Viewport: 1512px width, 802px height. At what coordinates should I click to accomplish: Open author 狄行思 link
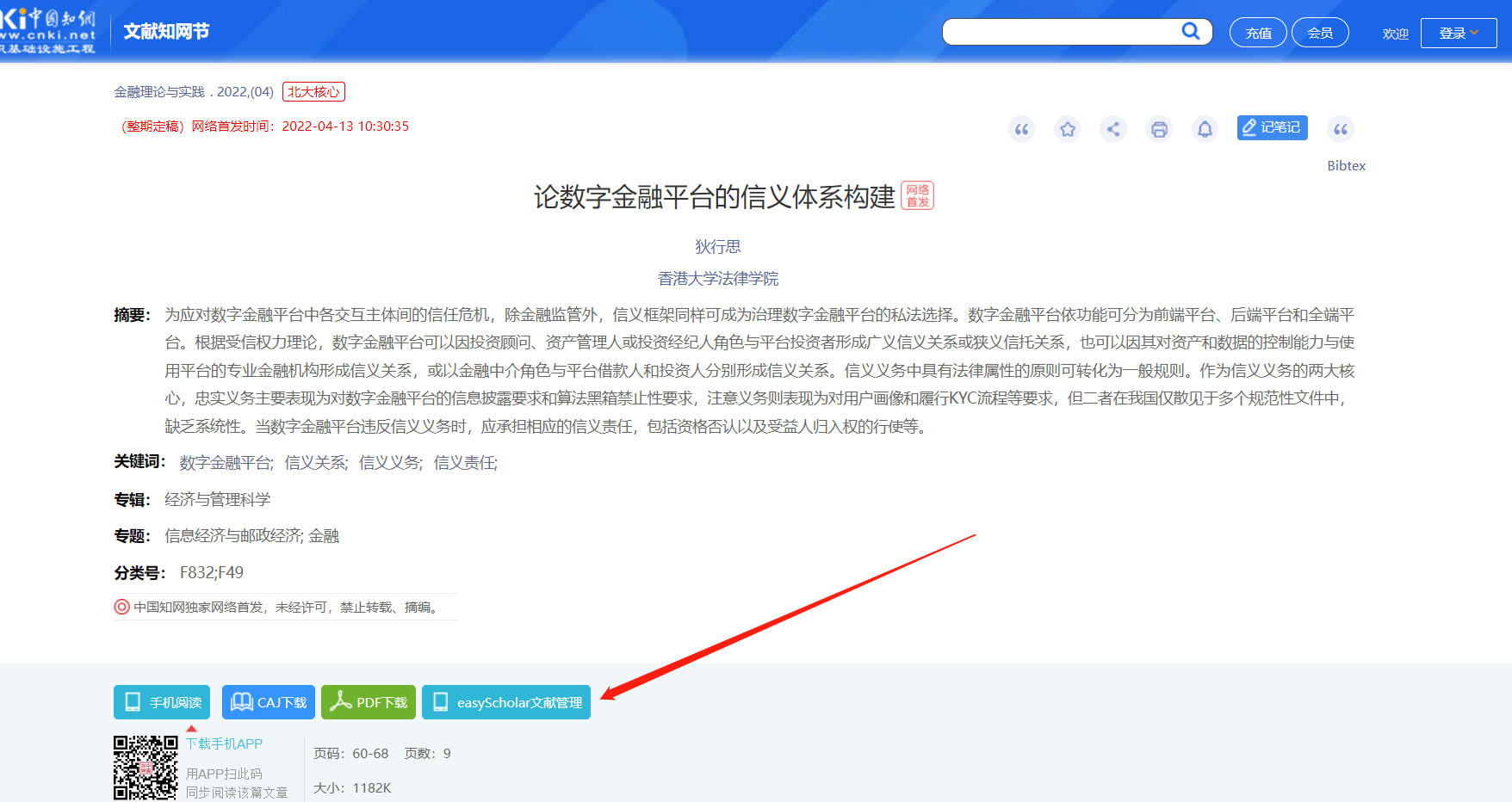tap(718, 247)
